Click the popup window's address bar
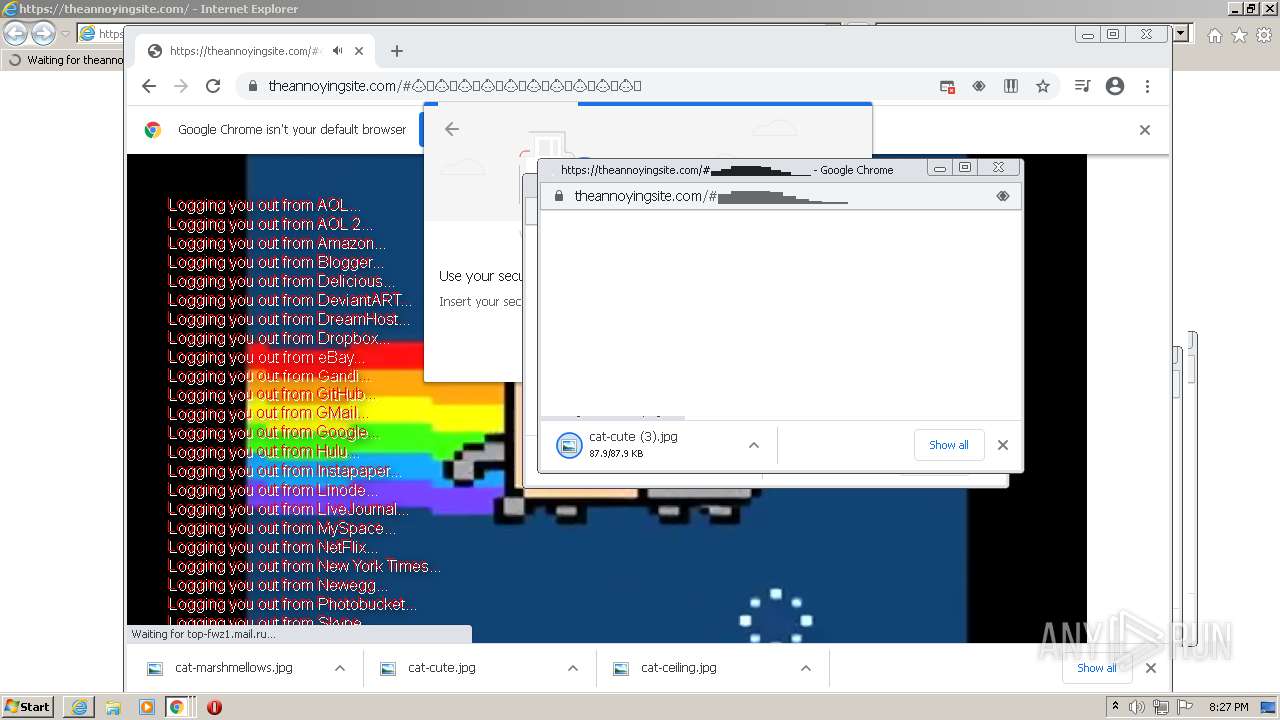 pos(780,196)
